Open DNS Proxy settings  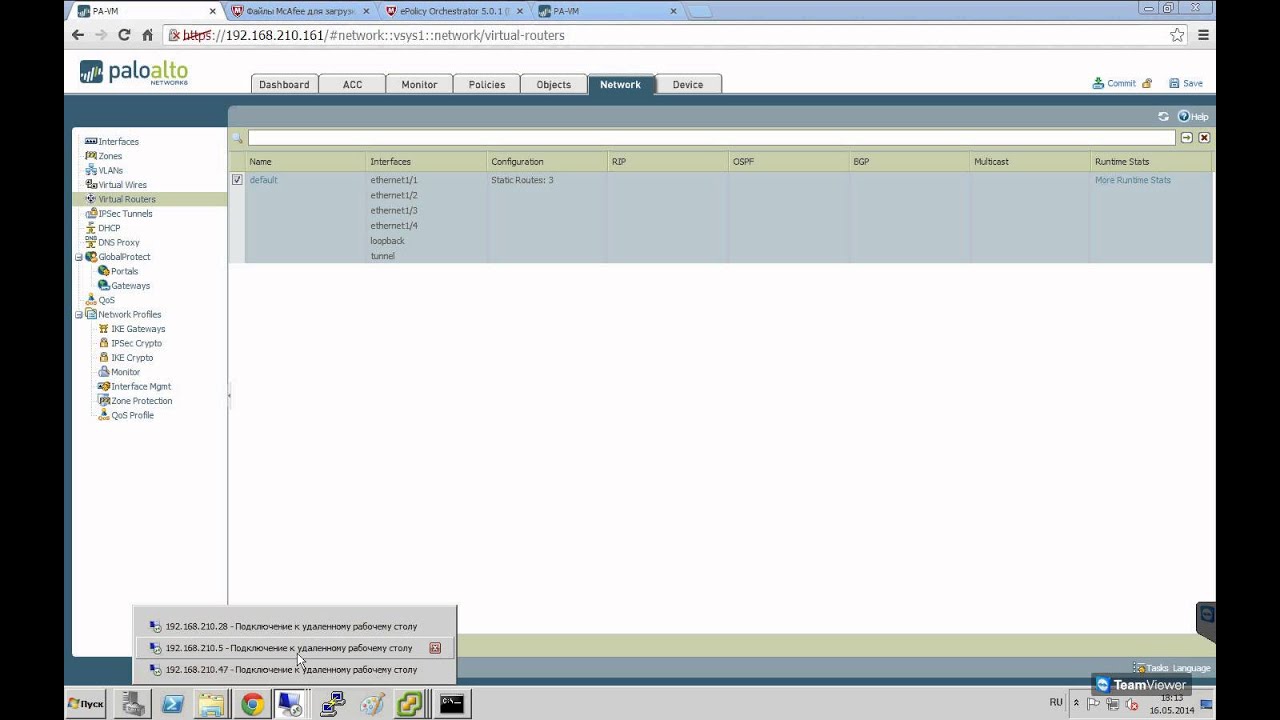[x=118, y=242]
